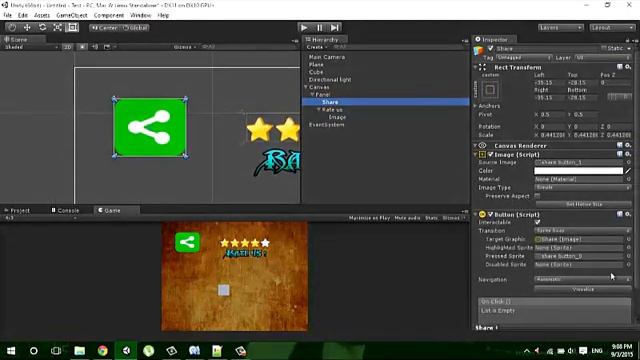Select the Rotate tool
The height and width of the screenshot is (360, 640).
pyautogui.click(x=42, y=27)
